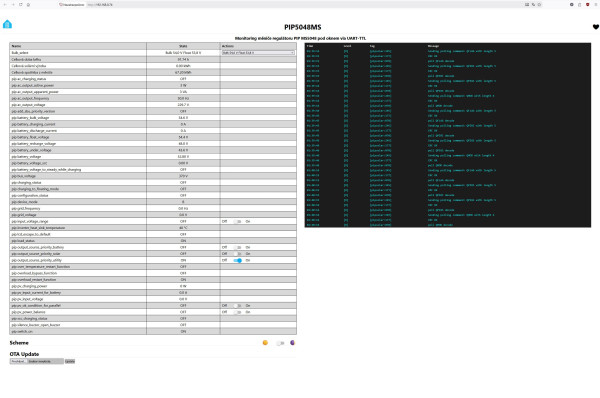600x398 pixels.
Task: Click the pip-scc_charging_status row
Action: (153, 318)
